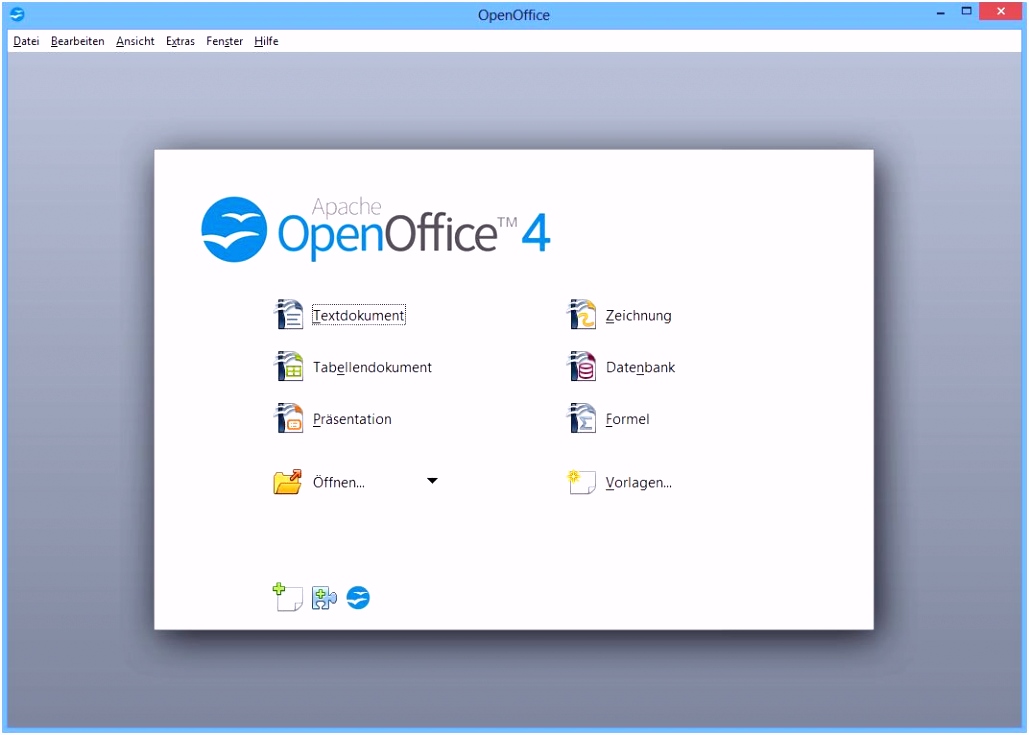Click the Zeichnung Draw icon
The width and height of the screenshot is (1029, 735).
[581, 314]
